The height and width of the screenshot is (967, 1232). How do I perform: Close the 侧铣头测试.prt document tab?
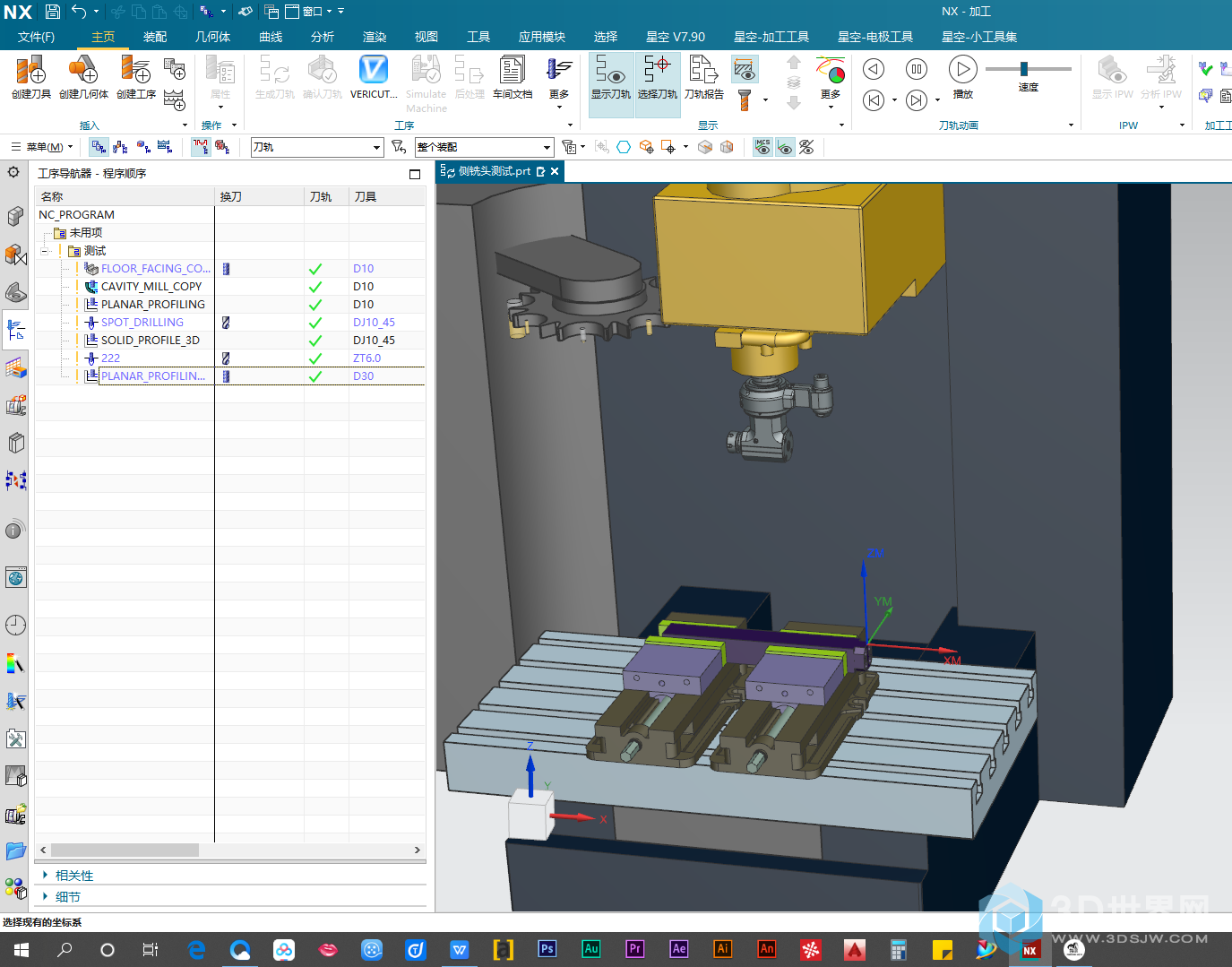(x=555, y=171)
